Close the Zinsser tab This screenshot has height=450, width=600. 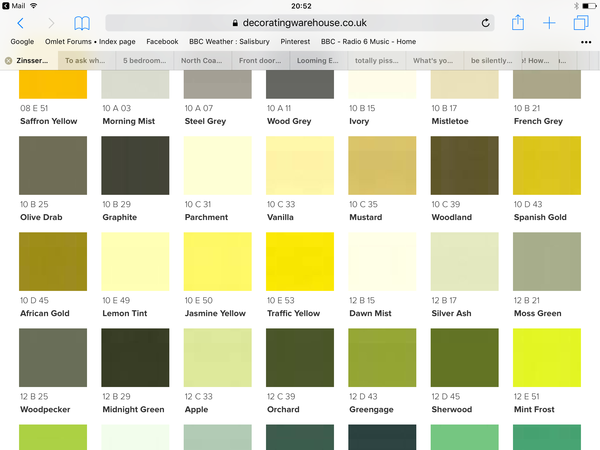pyautogui.click(x=8, y=60)
